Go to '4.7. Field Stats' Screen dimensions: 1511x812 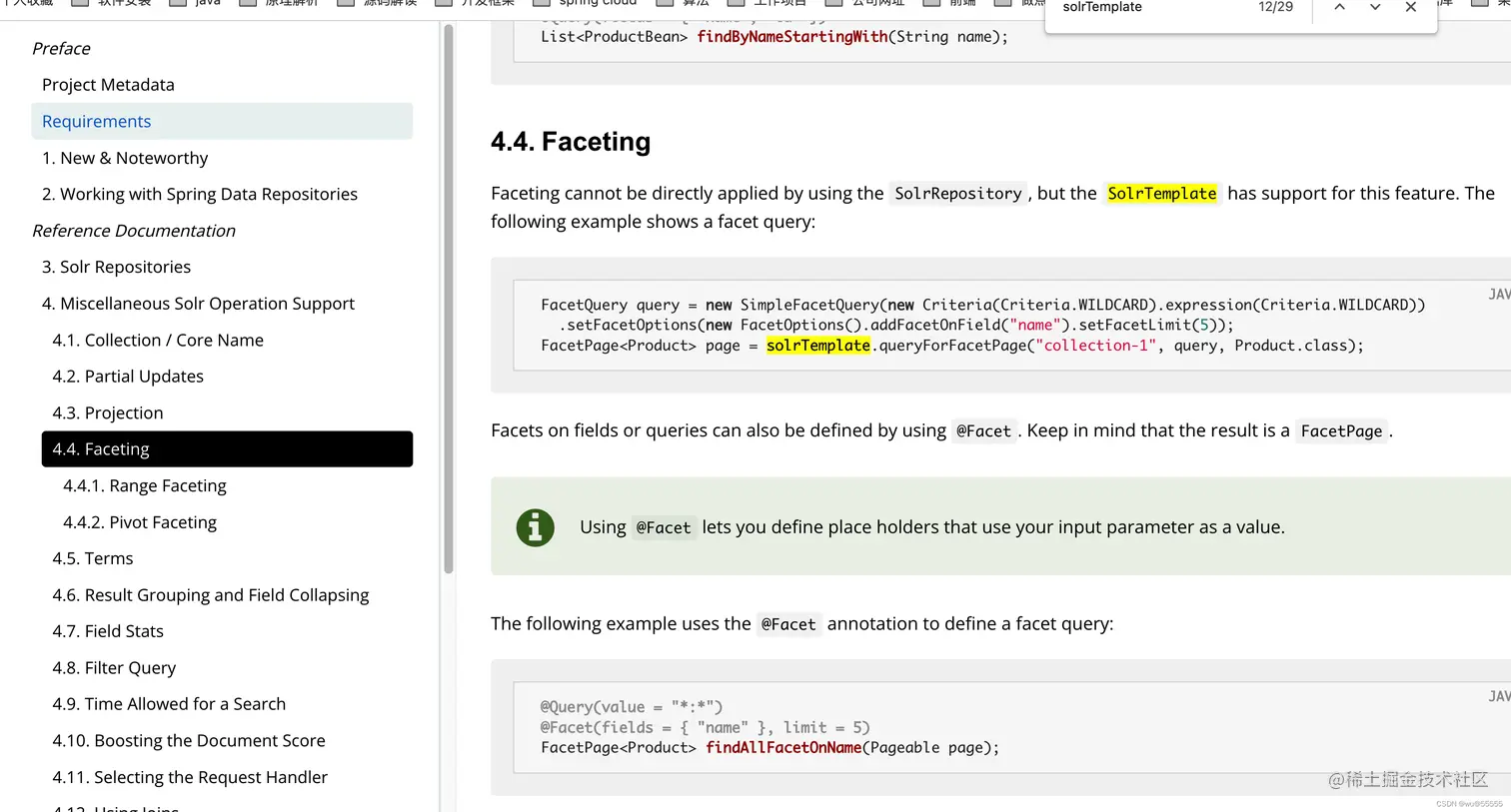[108, 631]
